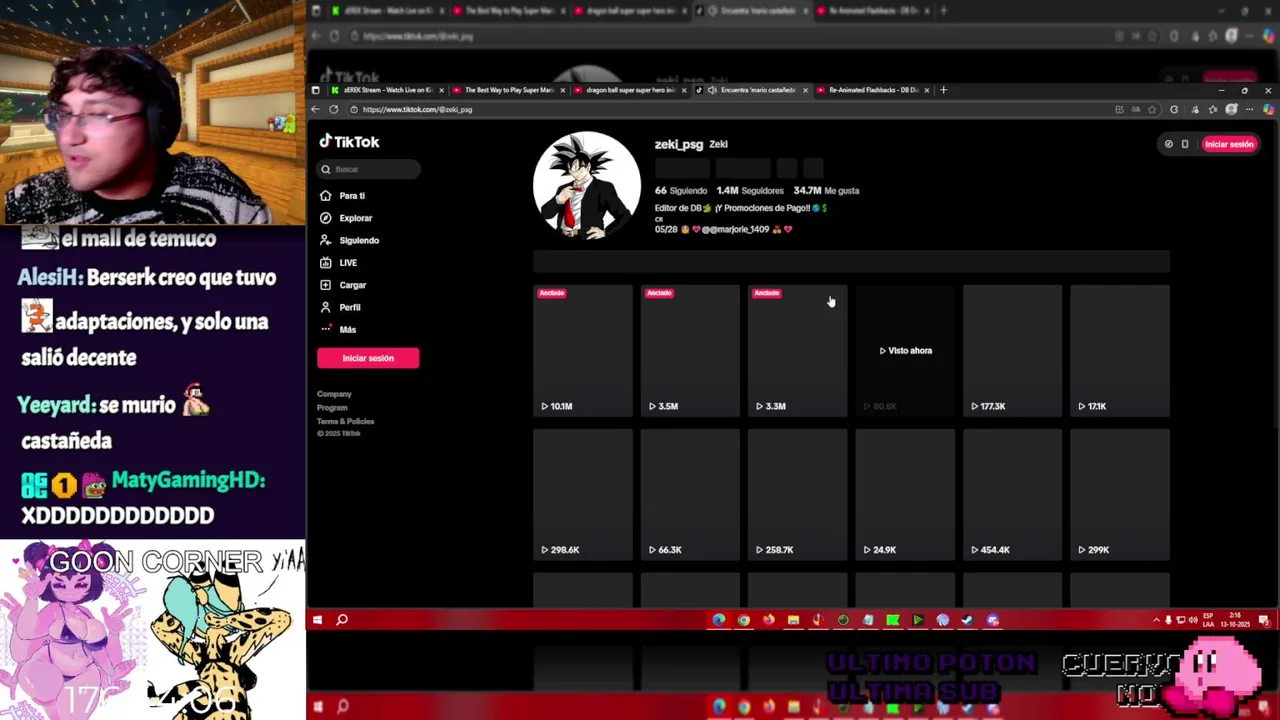Open pinned video with 3.3M views

tap(798, 350)
